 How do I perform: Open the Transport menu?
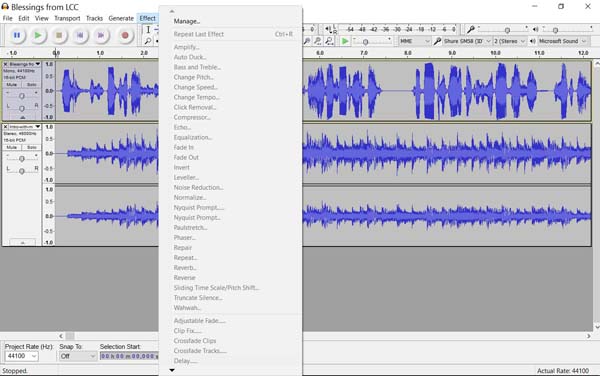point(67,18)
